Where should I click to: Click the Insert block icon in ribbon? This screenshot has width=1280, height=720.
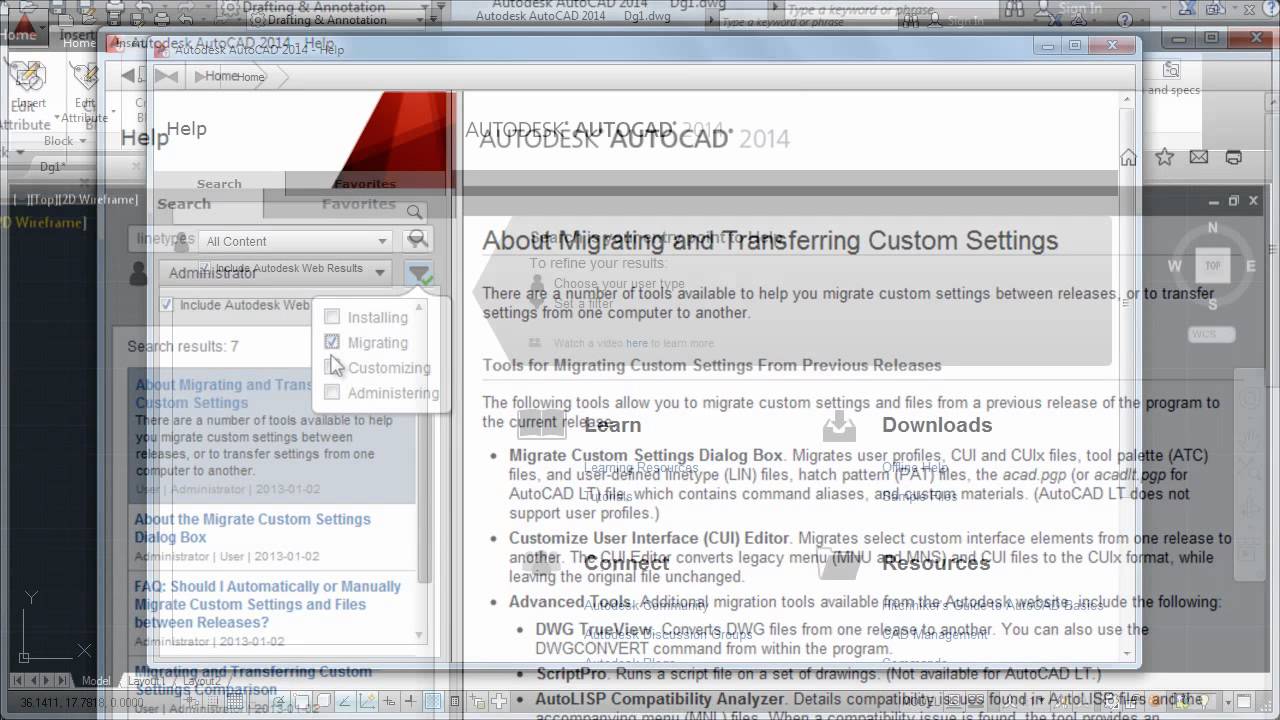[x=28, y=77]
